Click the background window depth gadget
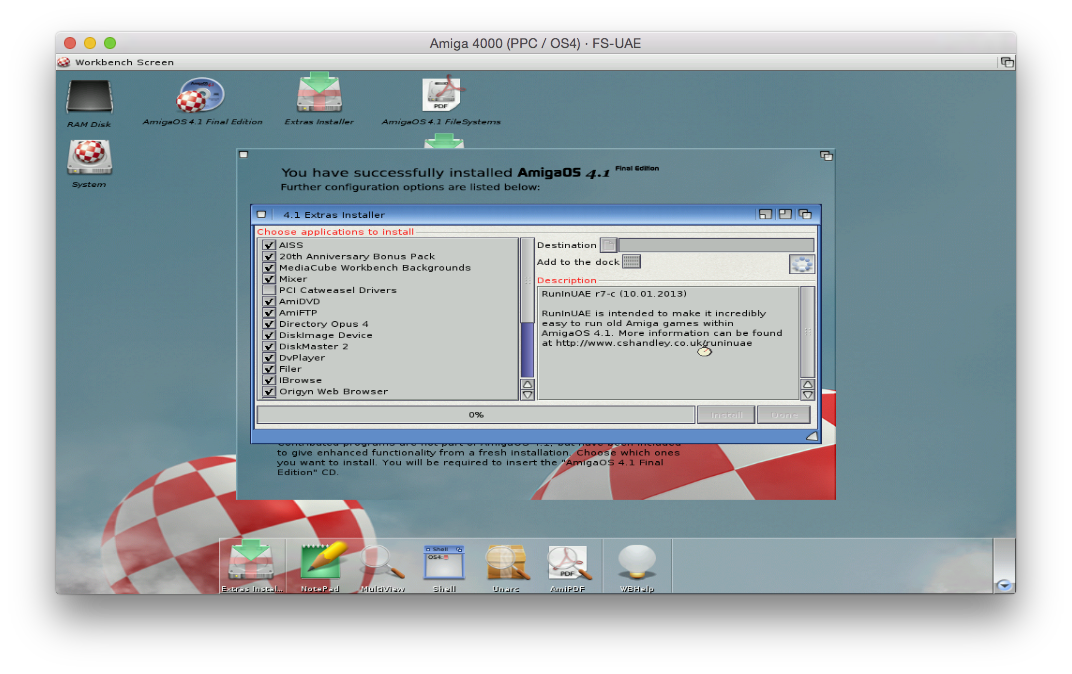 click(826, 156)
